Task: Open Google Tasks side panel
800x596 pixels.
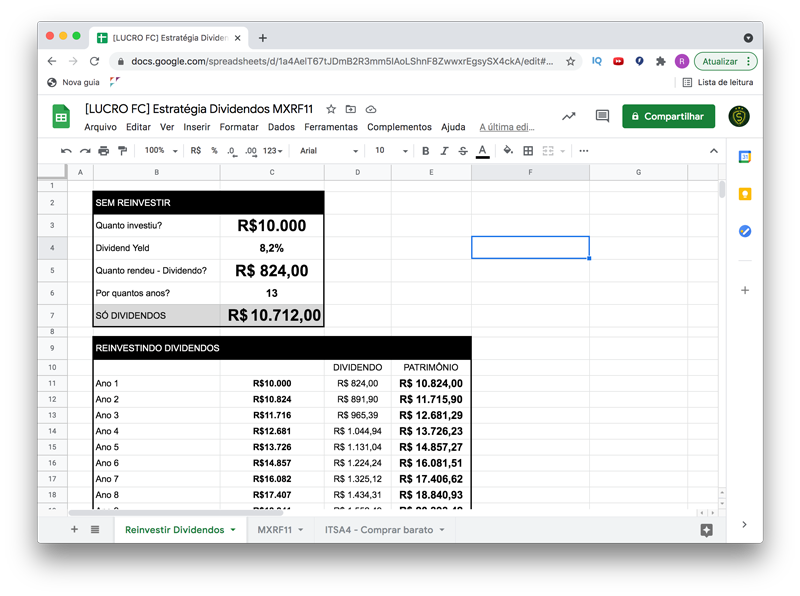Action: point(745,231)
